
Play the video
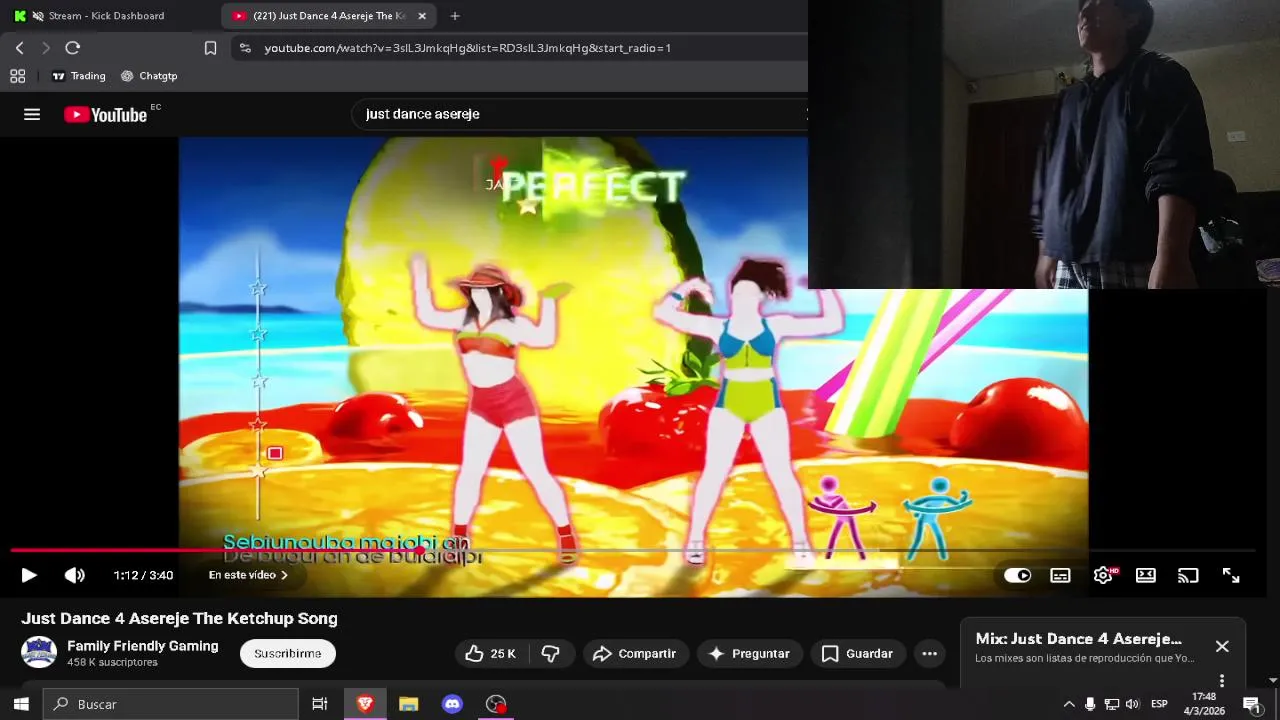(29, 575)
